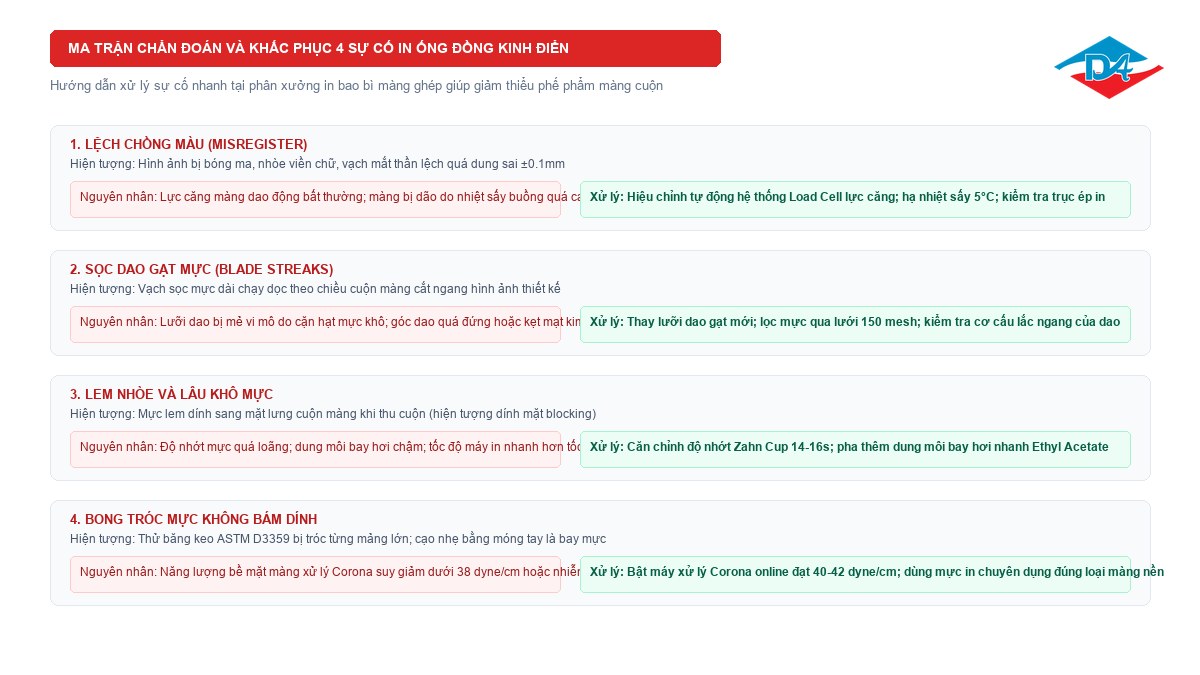The image size is (1200, 675).
Task: Click the cause box starting "Độ nhớt mực quá loãng"
Action: pyautogui.click(x=315, y=449)
